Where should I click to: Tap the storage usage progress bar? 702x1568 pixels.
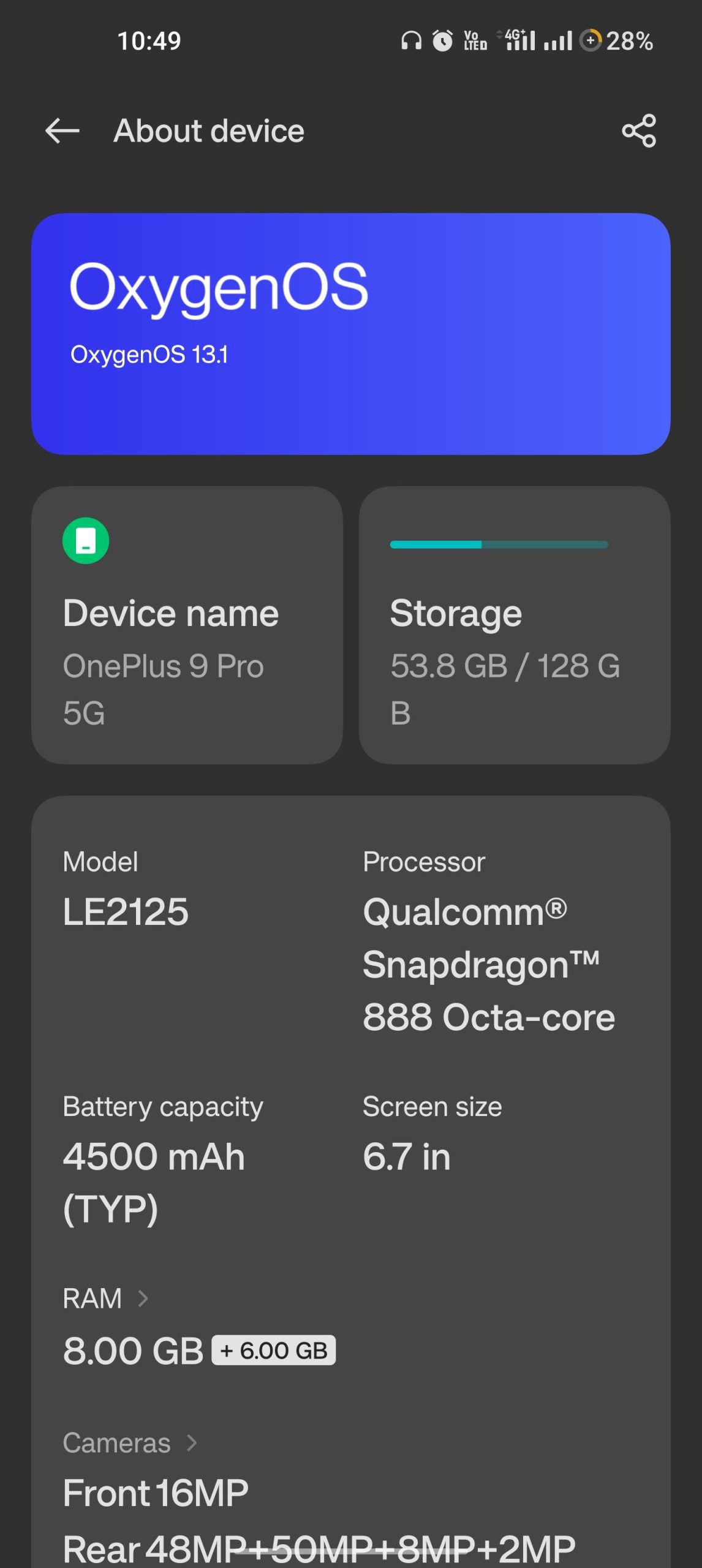click(499, 544)
